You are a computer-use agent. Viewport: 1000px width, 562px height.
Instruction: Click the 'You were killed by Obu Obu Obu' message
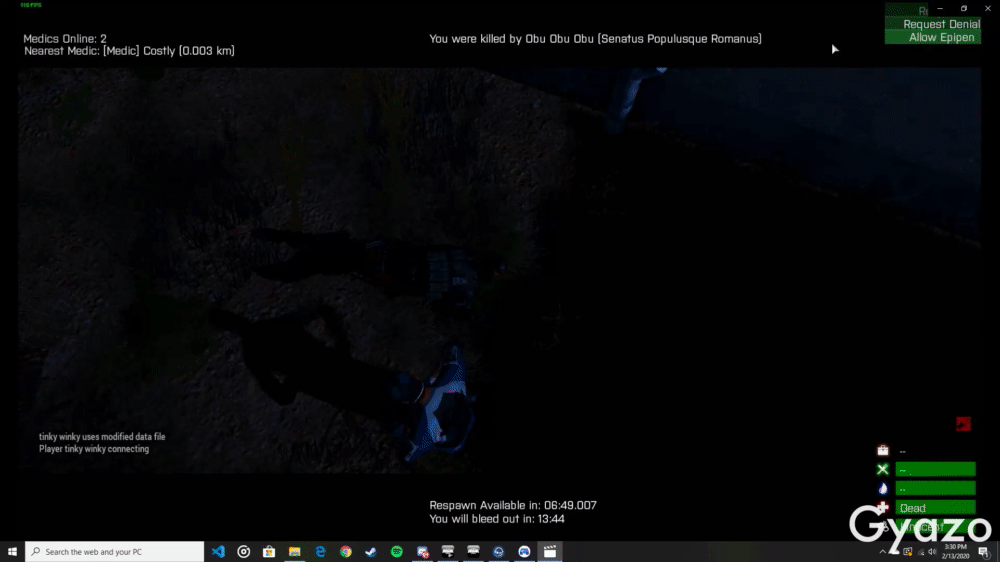coord(595,39)
